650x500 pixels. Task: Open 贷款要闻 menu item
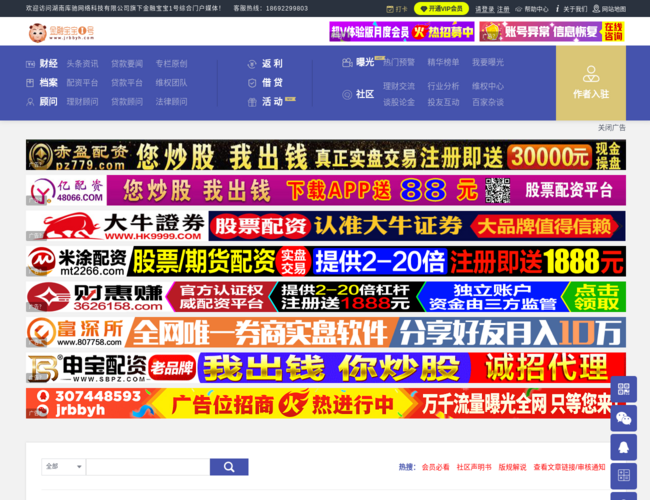coord(127,64)
